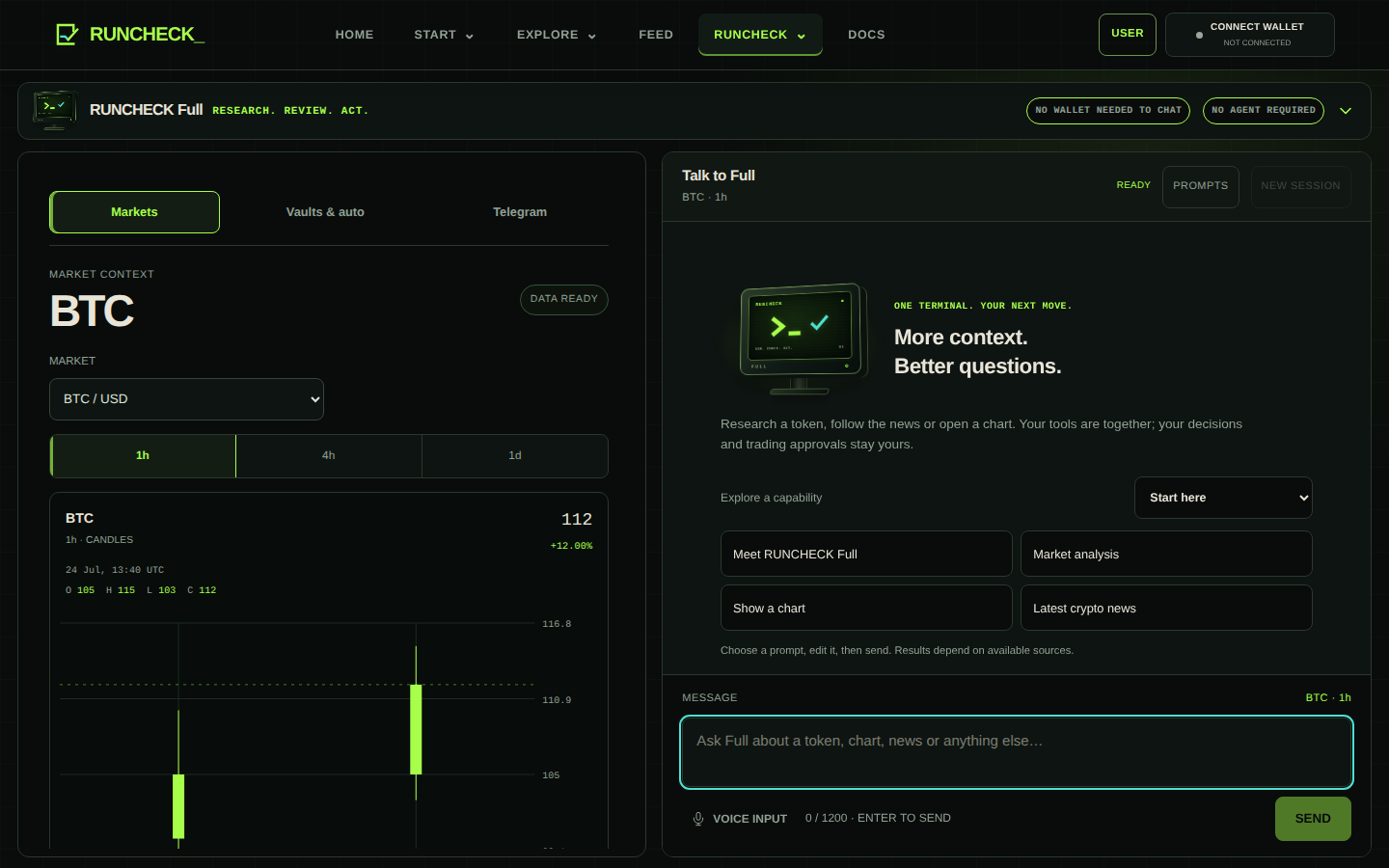The width and height of the screenshot is (1389, 868).
Task: Open the START dropdown menu
Action: pyautogui.click(x=444, y=35)
